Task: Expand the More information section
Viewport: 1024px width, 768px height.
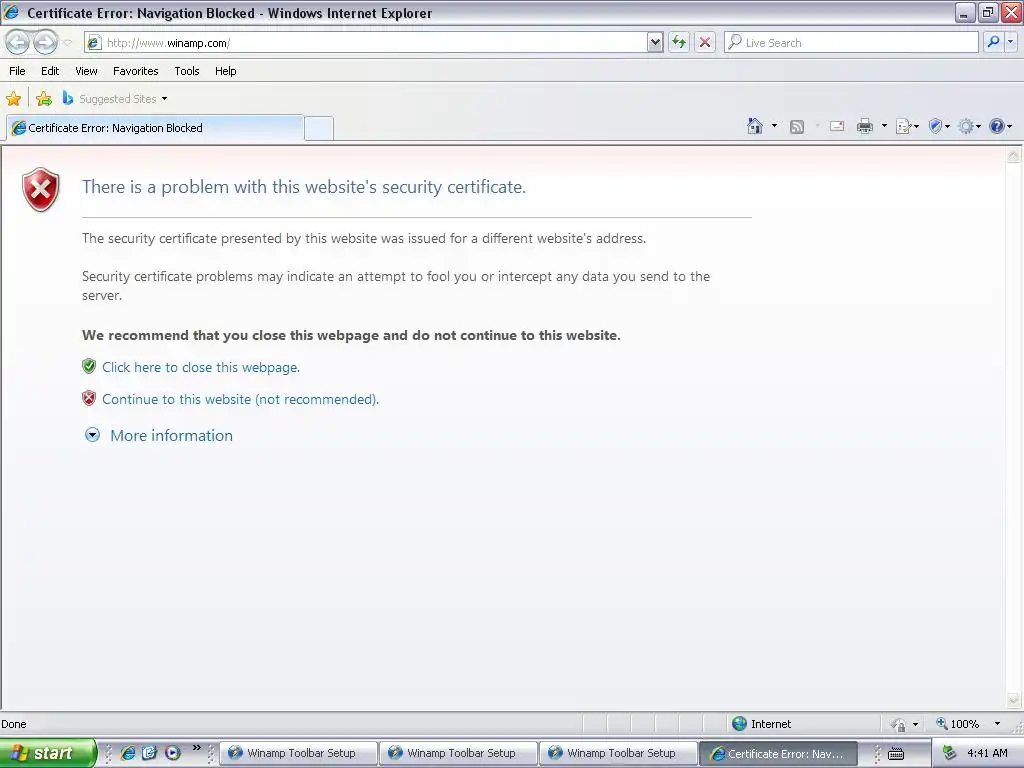Action: 159,436
